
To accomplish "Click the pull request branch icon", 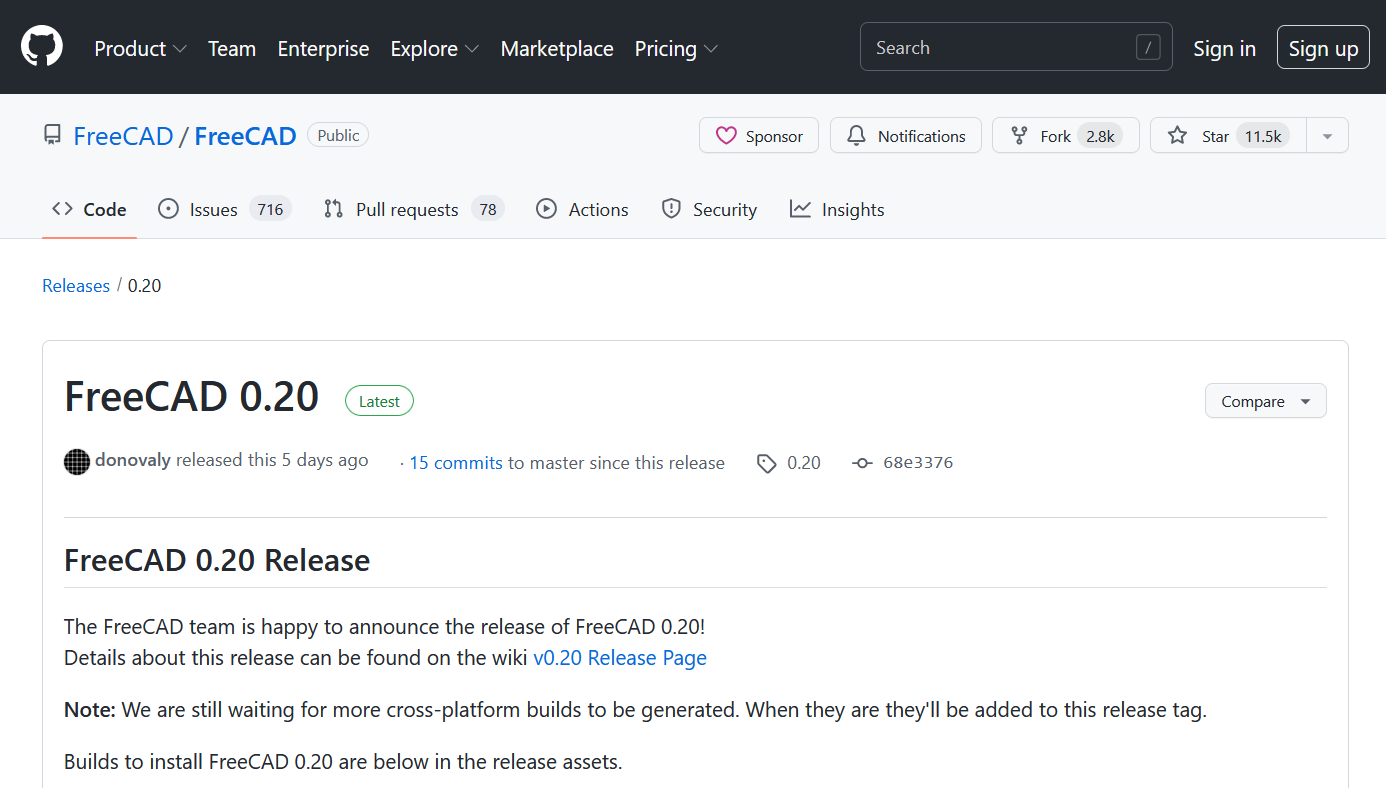I will point(333,209).
